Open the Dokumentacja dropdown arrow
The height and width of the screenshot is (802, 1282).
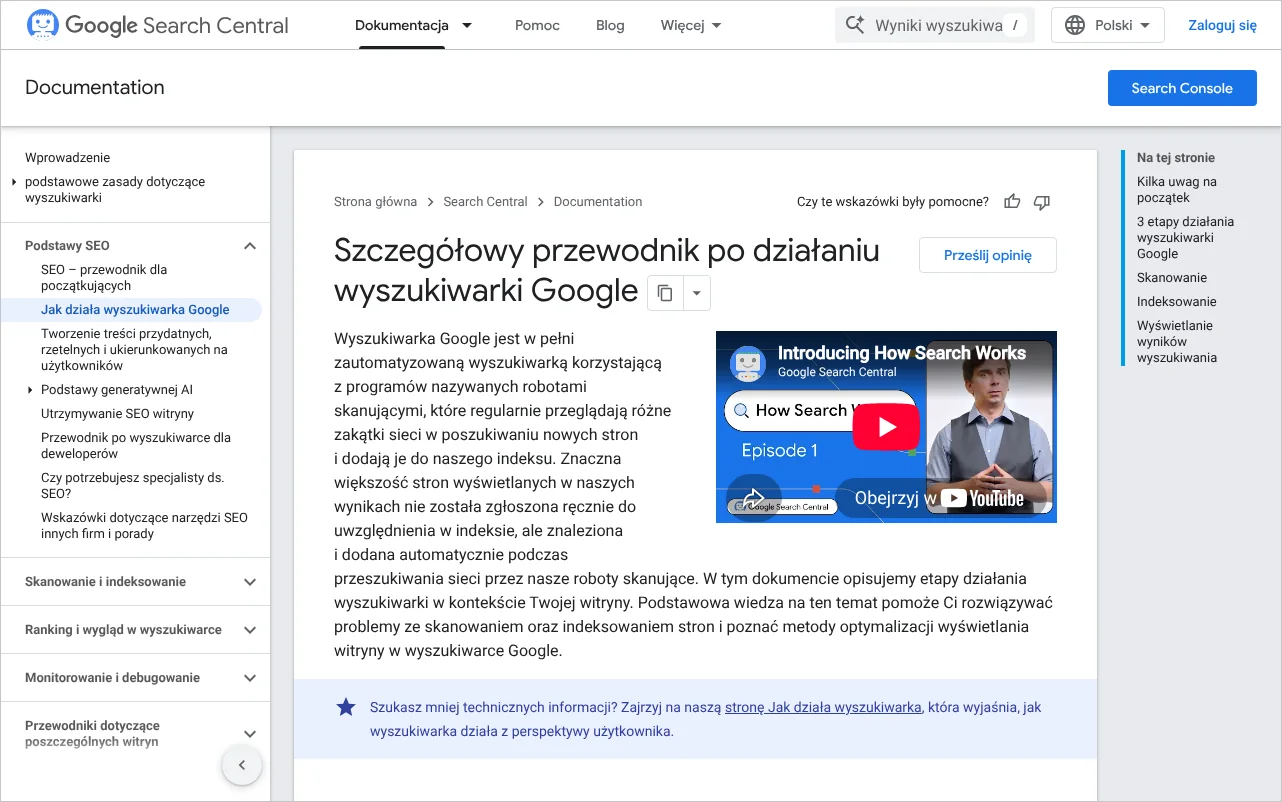pyautogui.click(x=467, y=25)
